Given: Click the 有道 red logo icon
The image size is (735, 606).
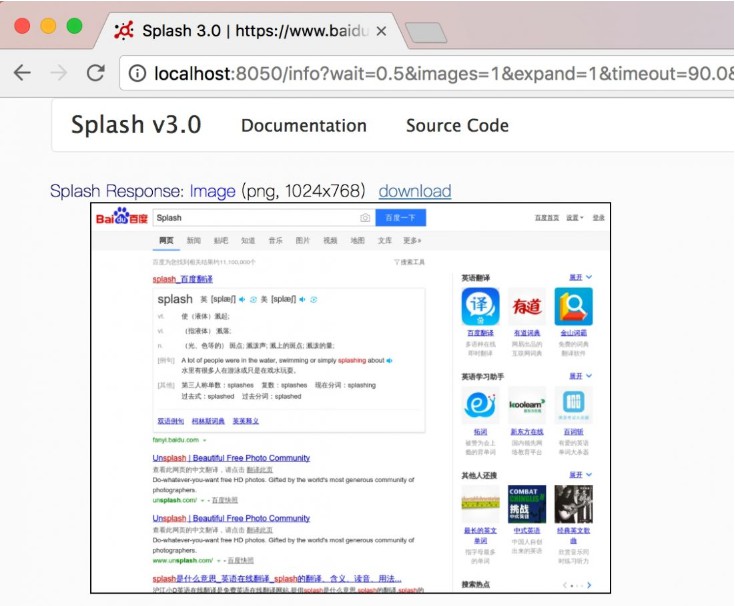Looking at the screenshot, I should pyautogui.click(x=527, y=307).
